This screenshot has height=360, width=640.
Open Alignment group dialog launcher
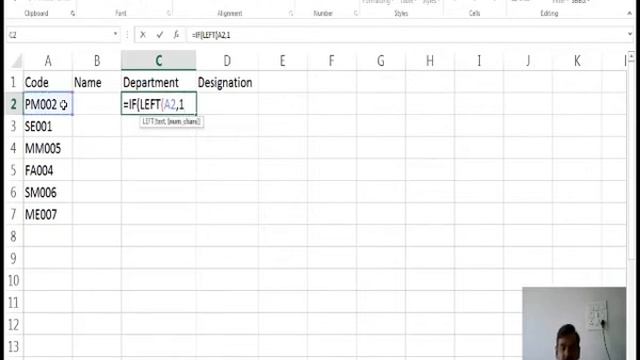pyautogui.click(x=291, y=13)
